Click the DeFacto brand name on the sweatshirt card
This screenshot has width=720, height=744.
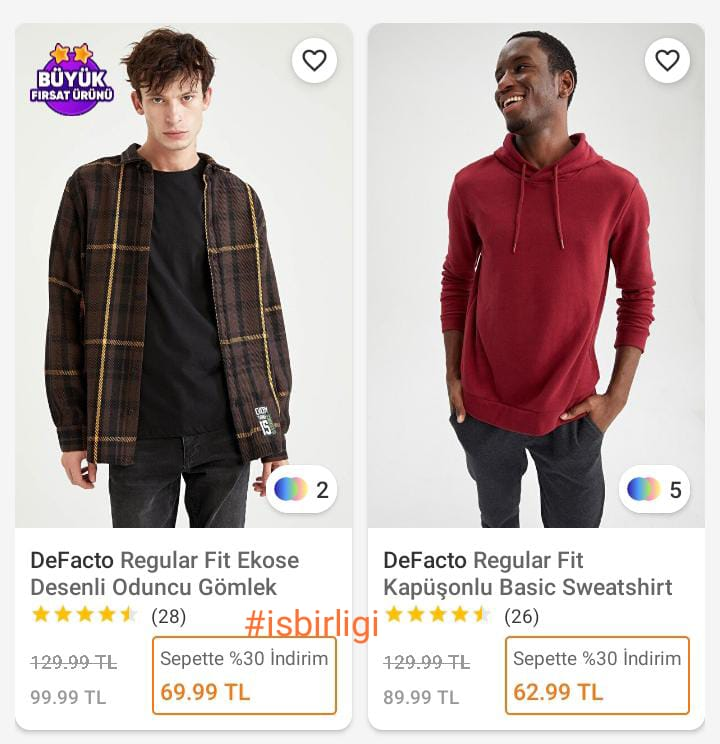pyautogui.click(x=426, y=560)
